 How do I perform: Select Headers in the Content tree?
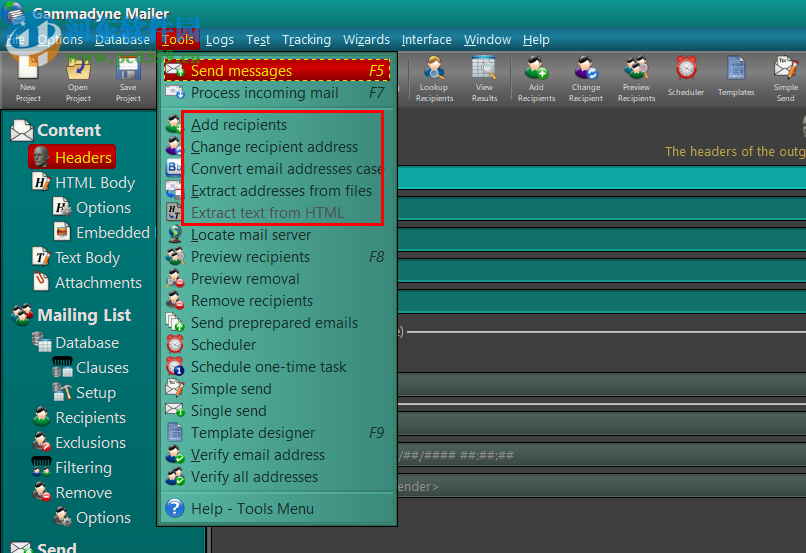coord(72,157)
